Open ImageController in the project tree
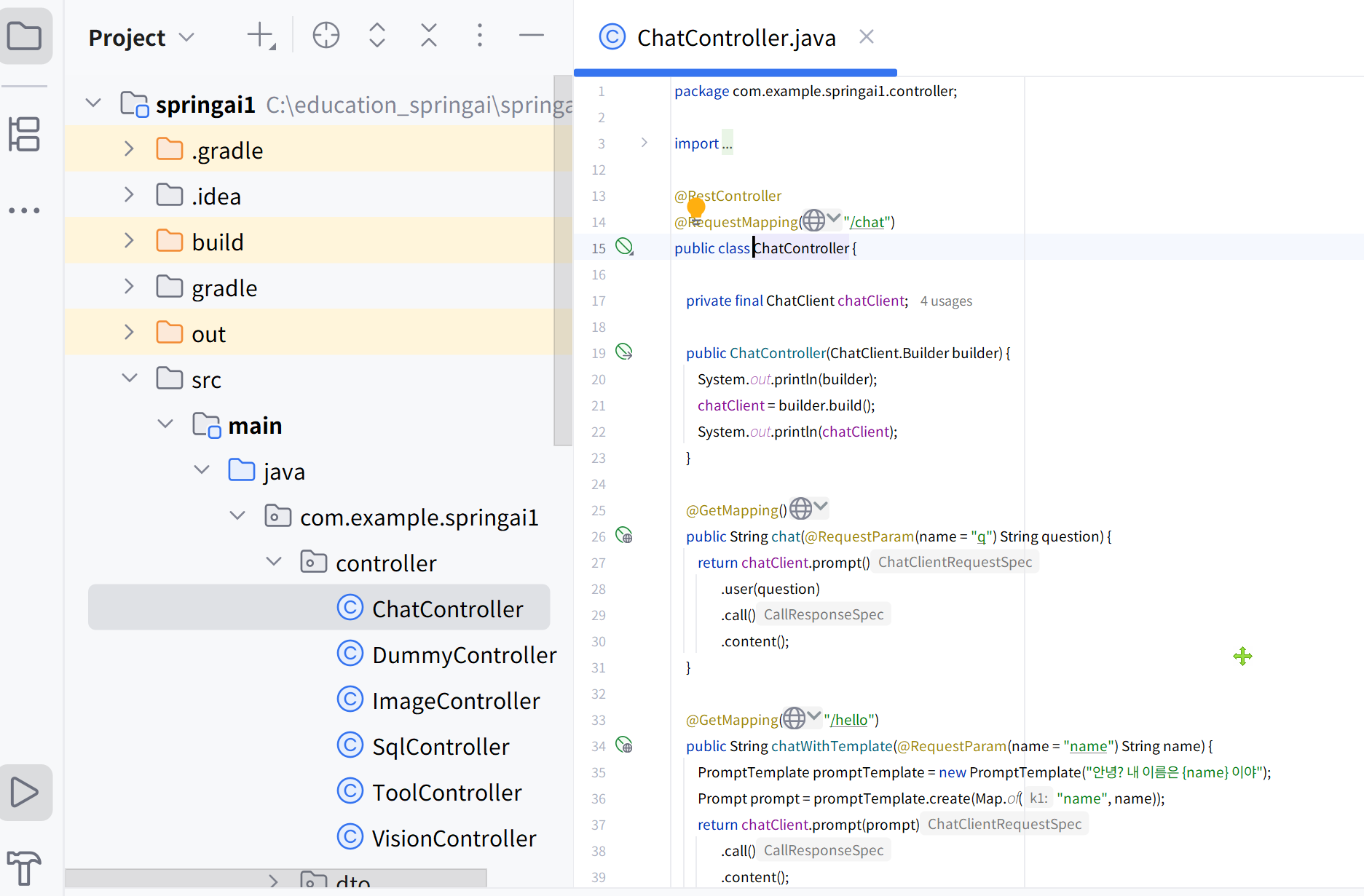This screenshot has width=1364, height=896. pos(456,700)
